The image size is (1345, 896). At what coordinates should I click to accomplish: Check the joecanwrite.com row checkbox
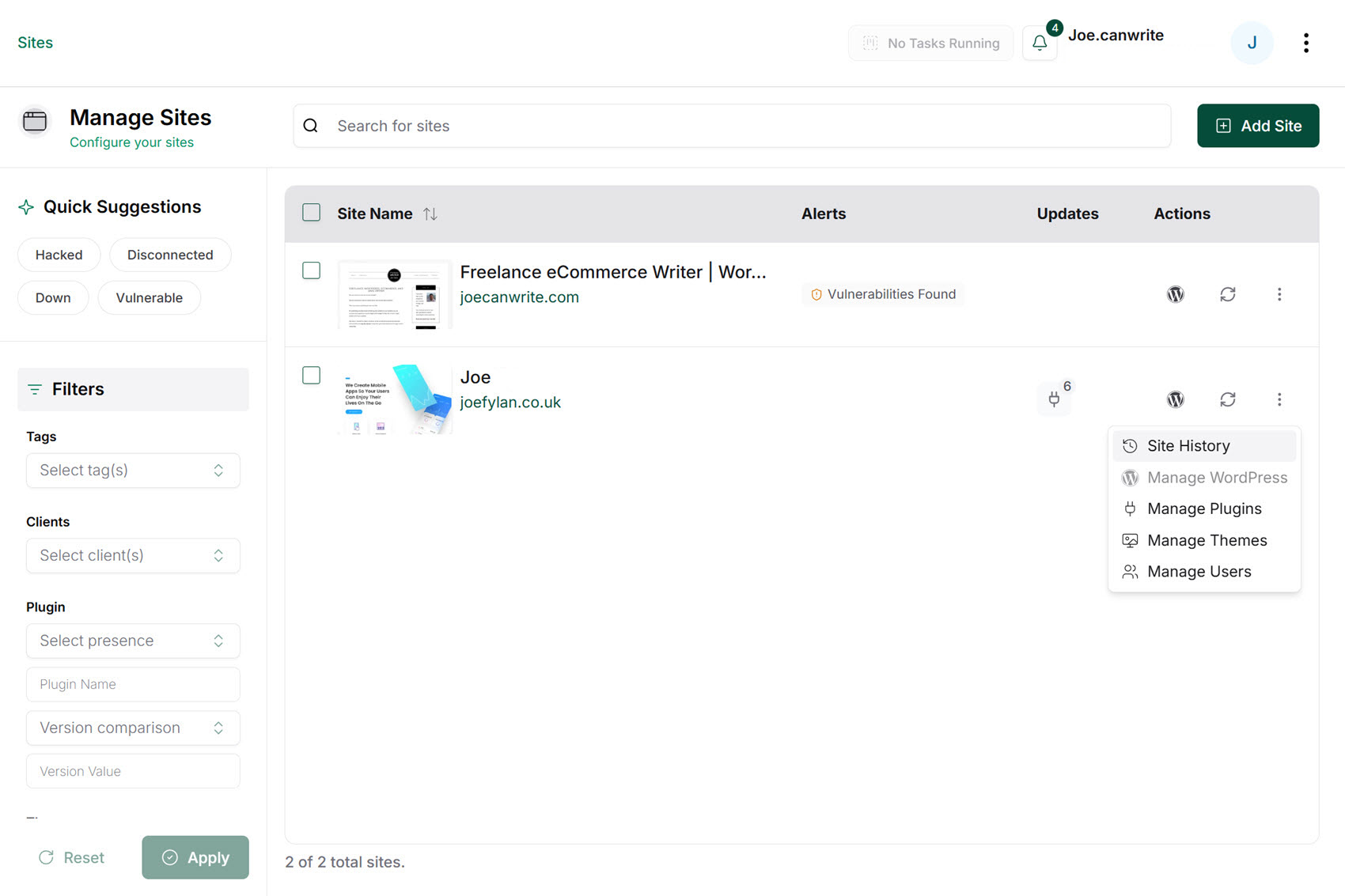coord(311,270)
